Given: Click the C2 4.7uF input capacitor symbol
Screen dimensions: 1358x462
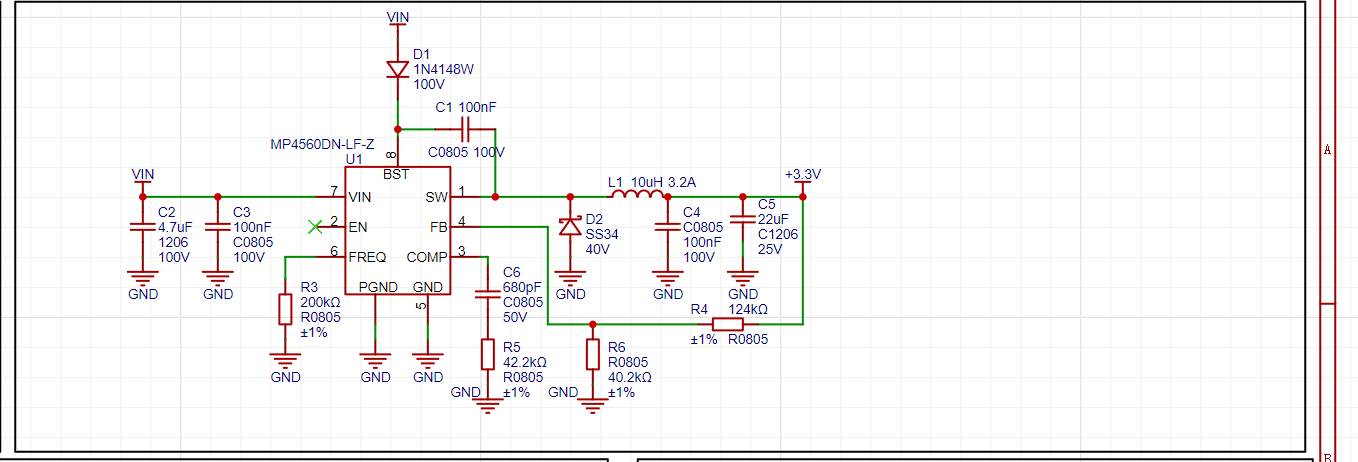Looking at the screenshot, I should pos(143,228).
